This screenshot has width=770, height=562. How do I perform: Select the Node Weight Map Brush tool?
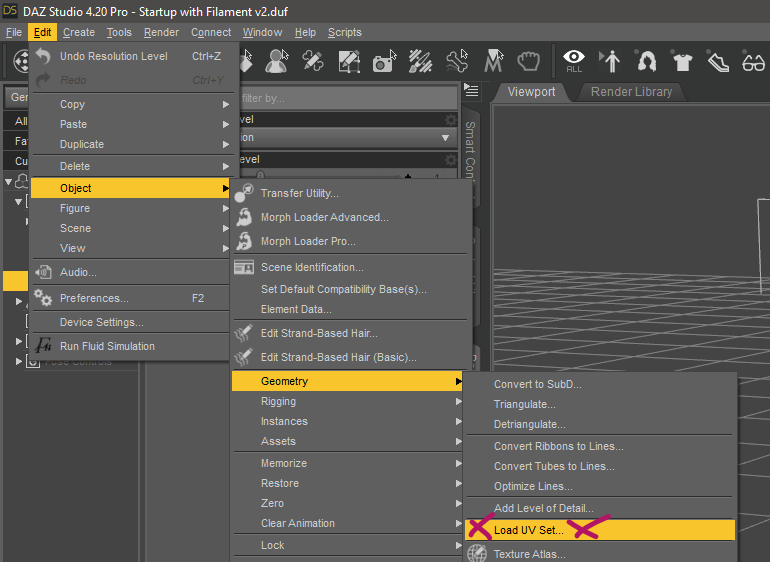point(421,61)
